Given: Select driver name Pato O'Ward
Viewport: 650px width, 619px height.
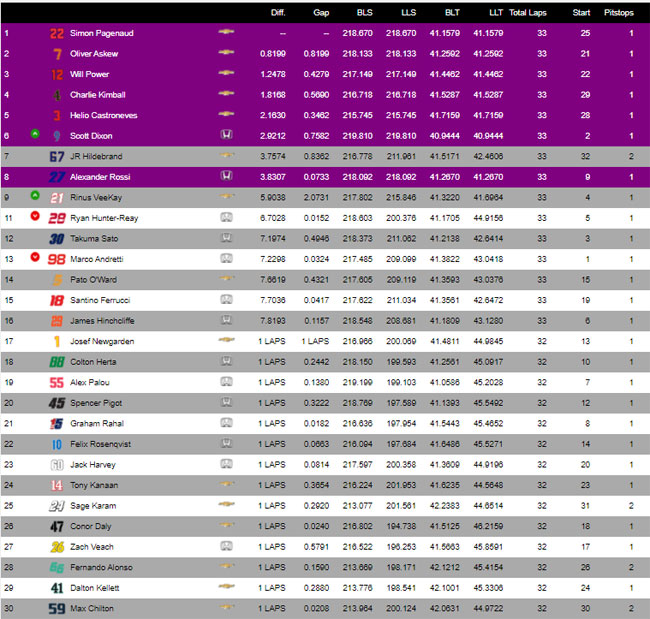Looking at the screenshot, I should coord(93,280).
